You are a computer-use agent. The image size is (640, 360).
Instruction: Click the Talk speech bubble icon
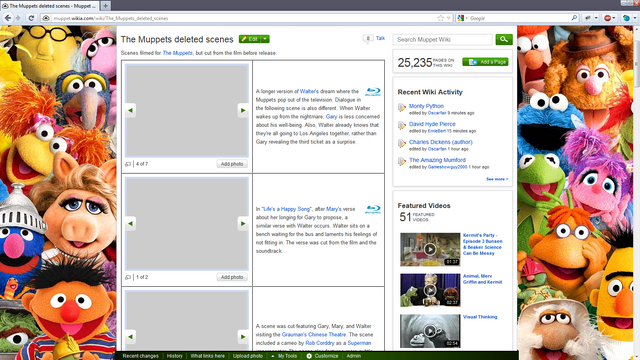(x=368, y=39)
